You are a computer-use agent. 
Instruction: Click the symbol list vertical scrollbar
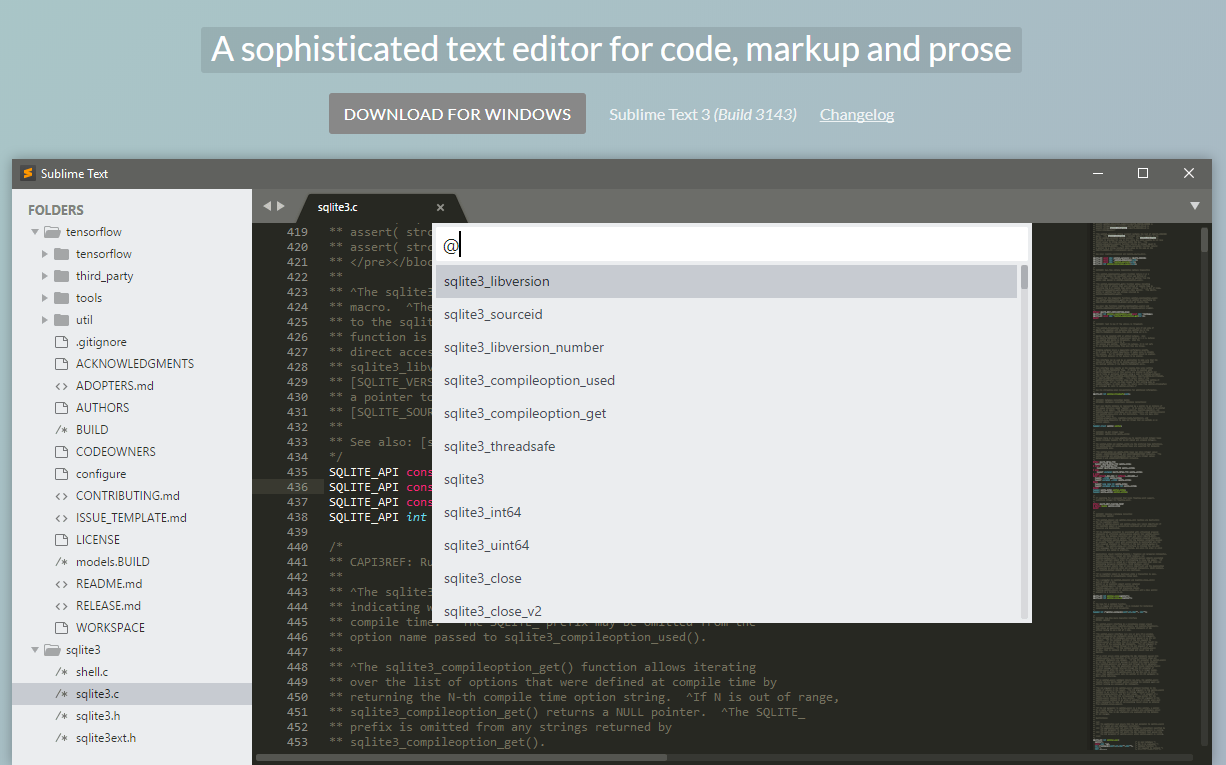click(x=1024, y=277)
